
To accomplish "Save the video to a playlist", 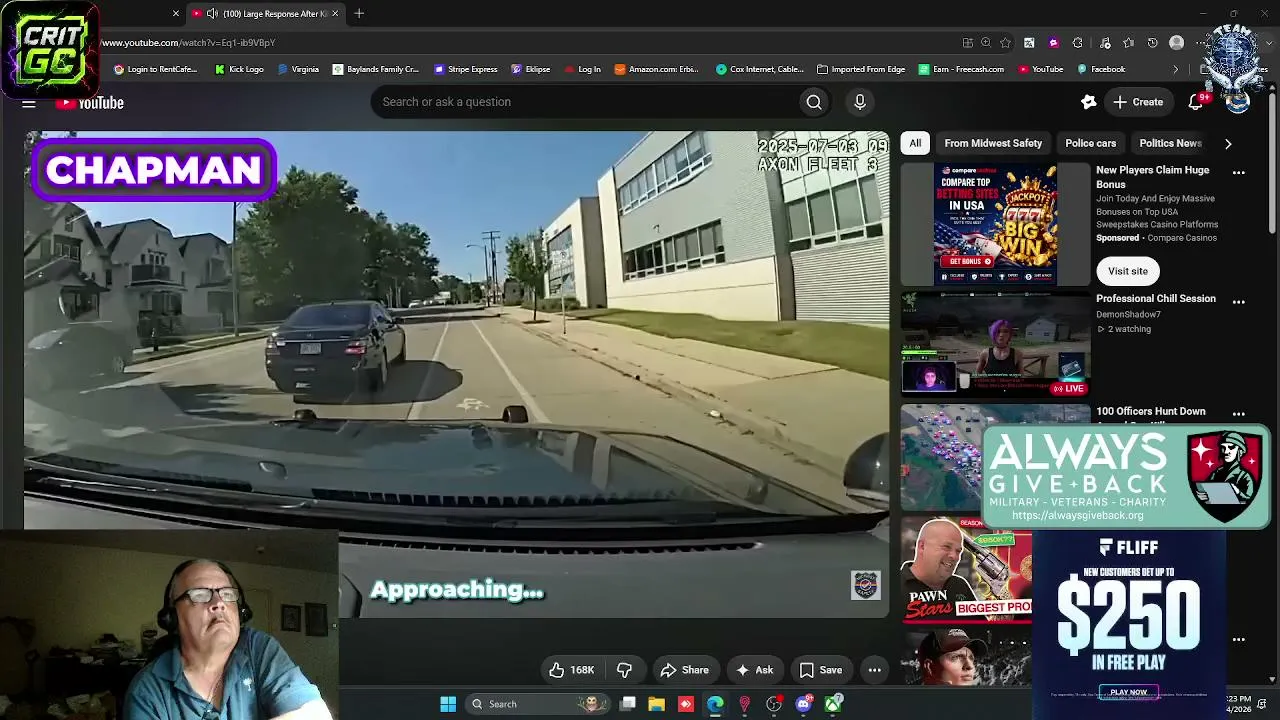I will click(x=820, y=670).
